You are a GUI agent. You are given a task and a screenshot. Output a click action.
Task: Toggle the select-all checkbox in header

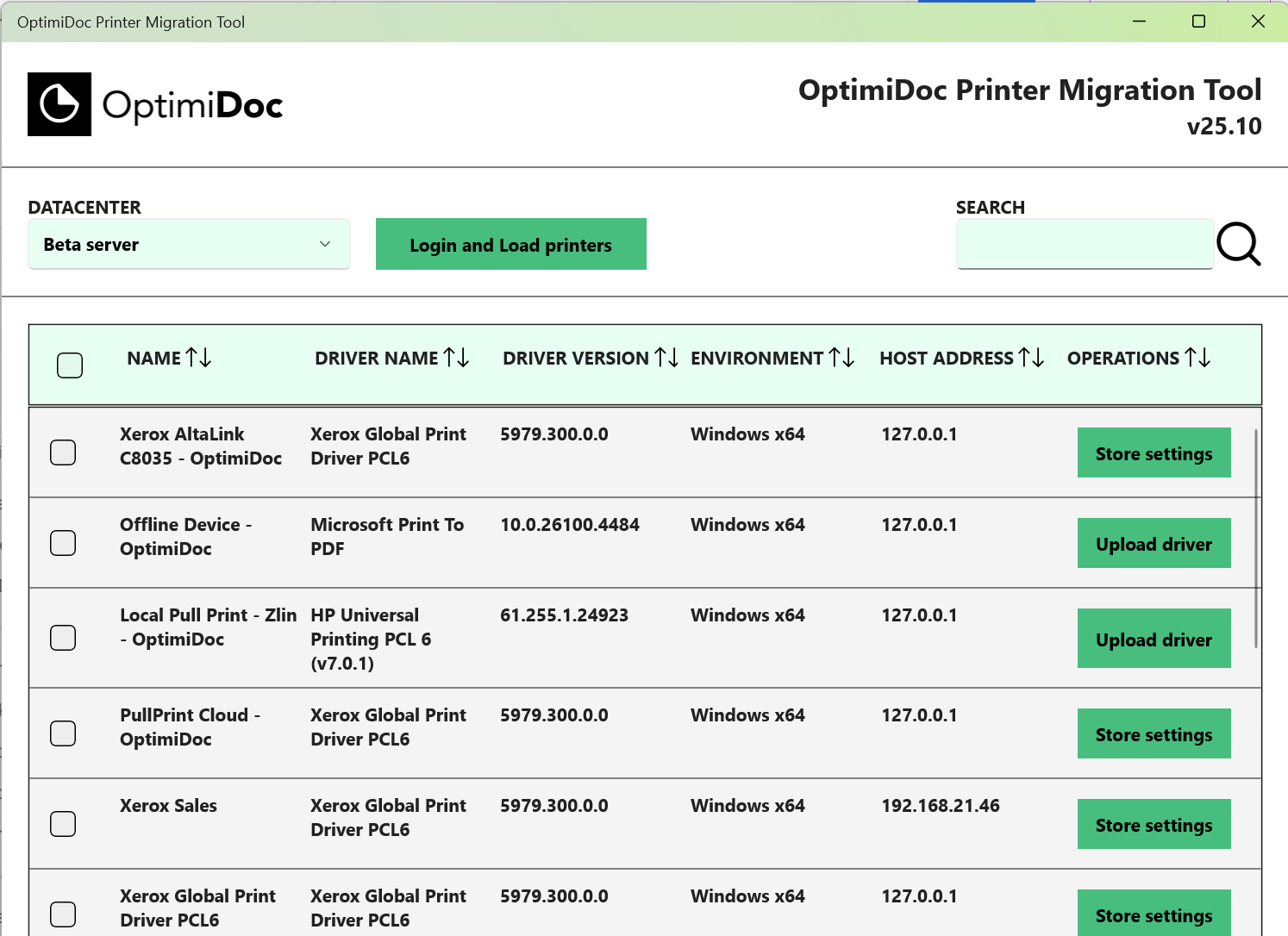click(x=70, y=365)
